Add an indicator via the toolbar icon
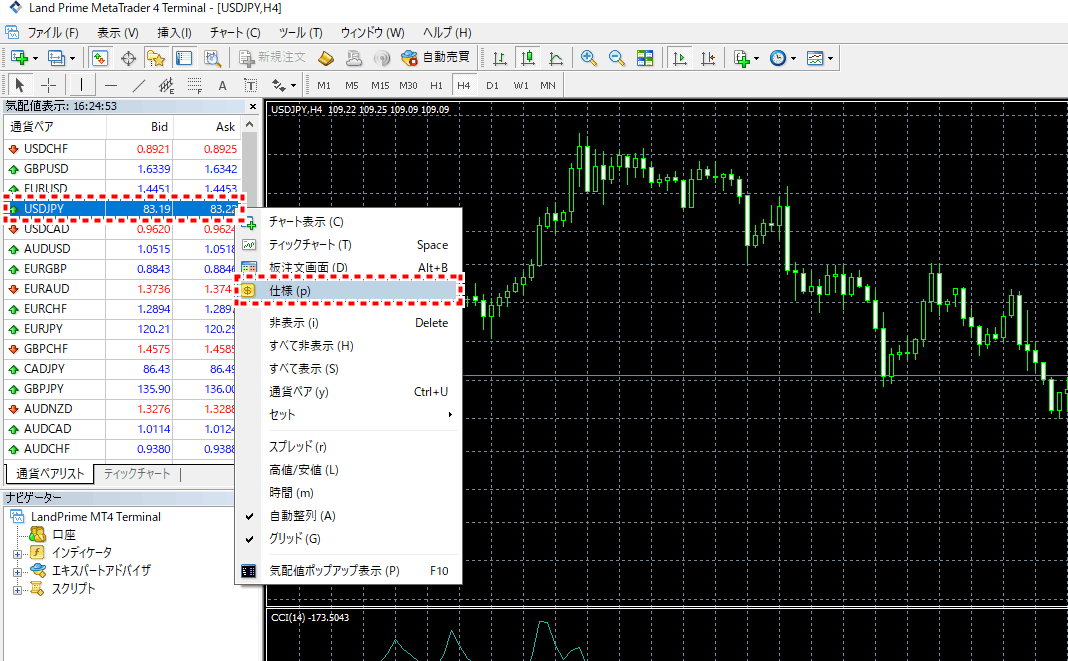The width and height of the screenshot is (1068, 661). [x=741, y=58]
